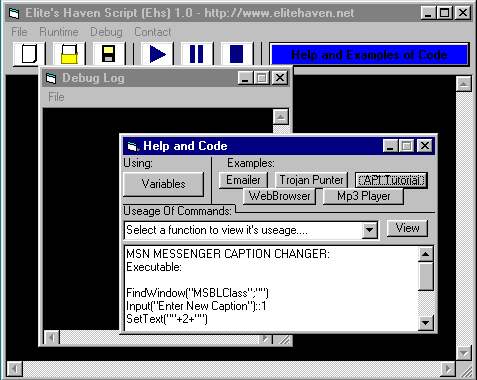477x380 pixels.
Task: Expand the function selection dropdown arrow
Action: pos(369,230)
